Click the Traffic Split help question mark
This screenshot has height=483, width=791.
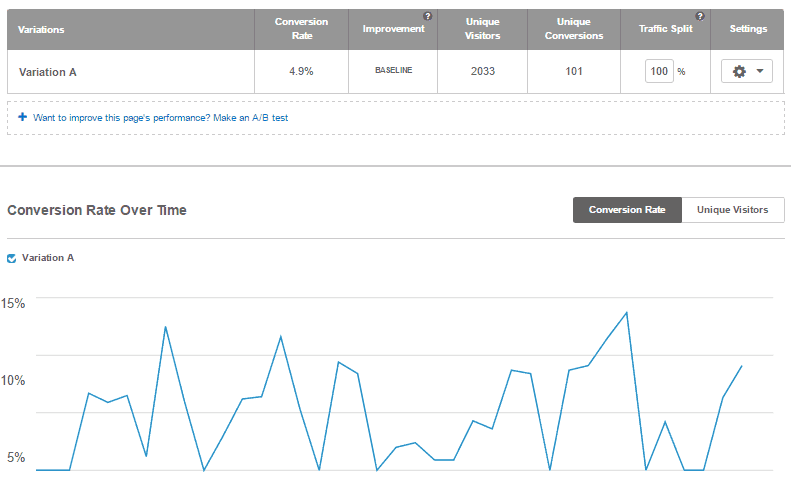[x=700, y=16]
